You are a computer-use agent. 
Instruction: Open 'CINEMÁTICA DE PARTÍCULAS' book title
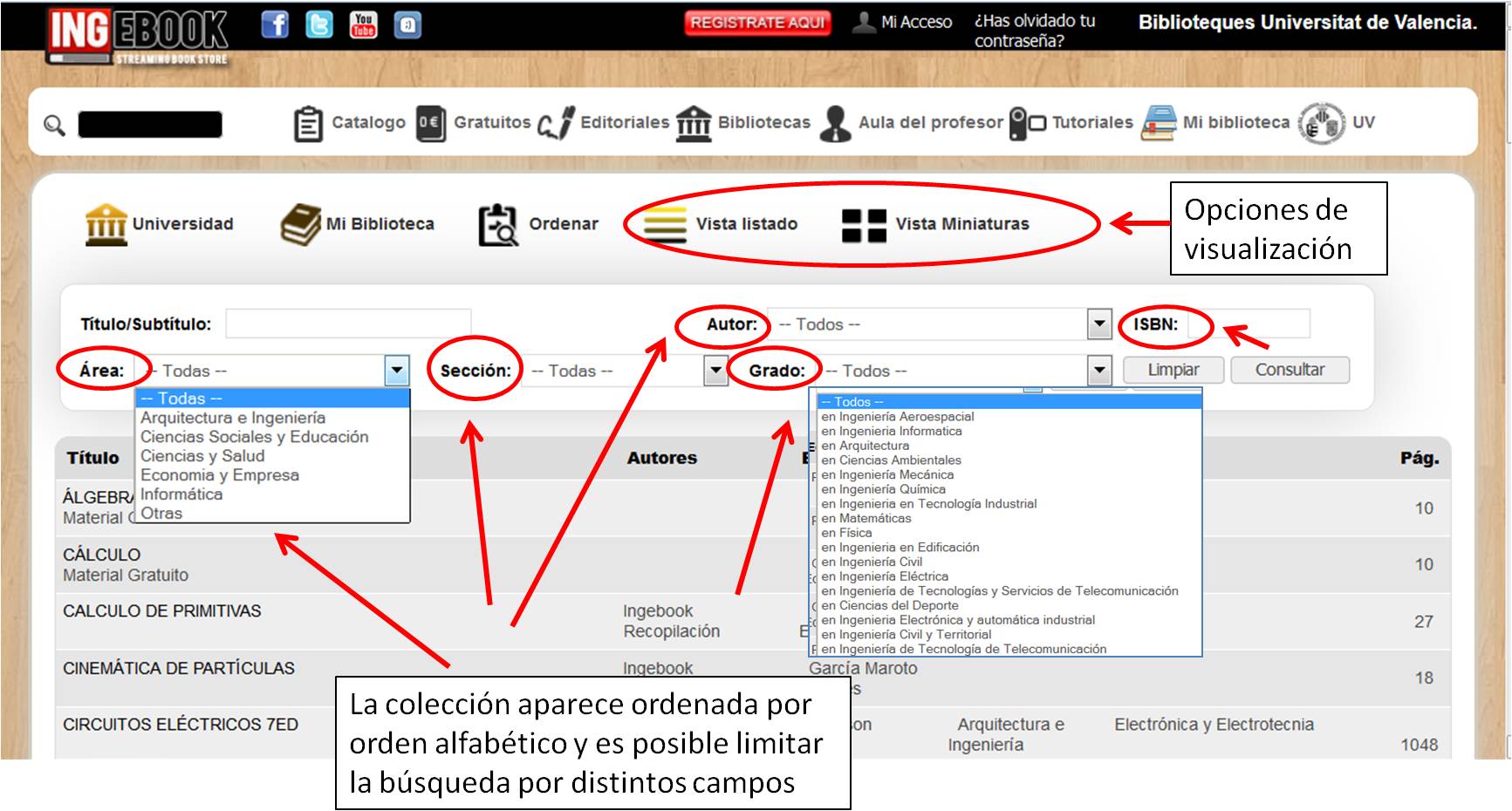point(179,668)
